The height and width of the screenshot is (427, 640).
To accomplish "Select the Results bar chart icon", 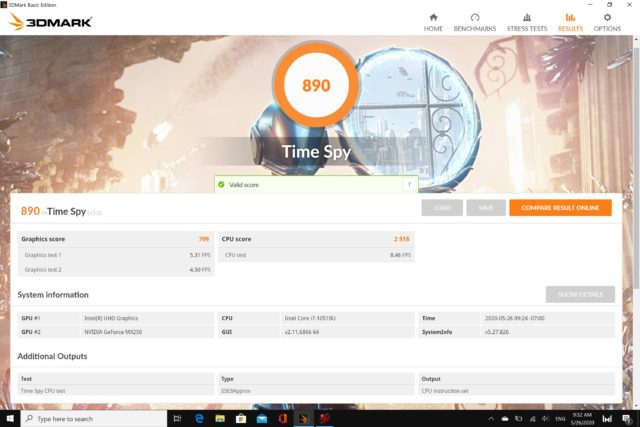I will click(570, 18).
